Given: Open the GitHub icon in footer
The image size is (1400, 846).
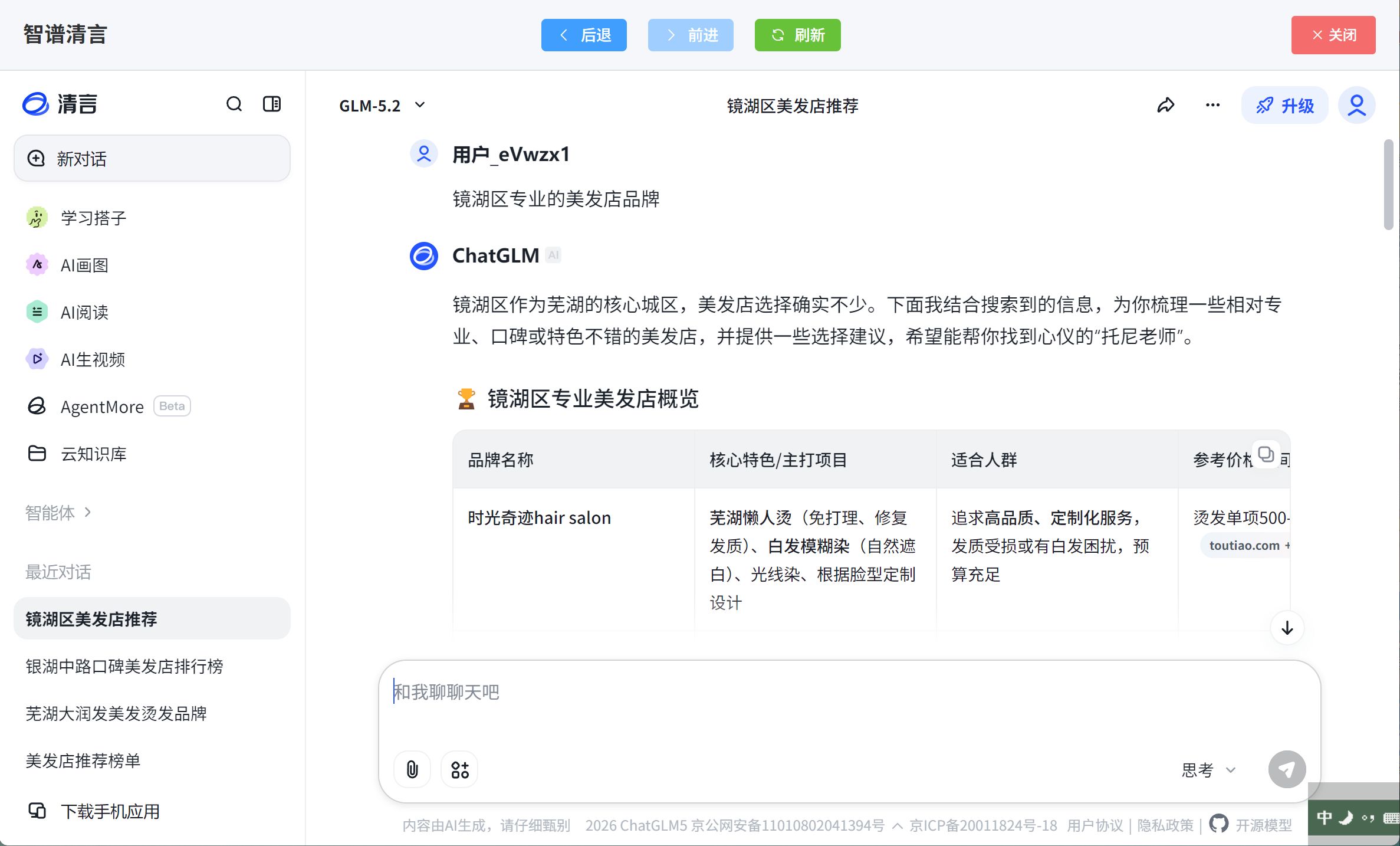Looking at the screenshot, I should 1218,824.
